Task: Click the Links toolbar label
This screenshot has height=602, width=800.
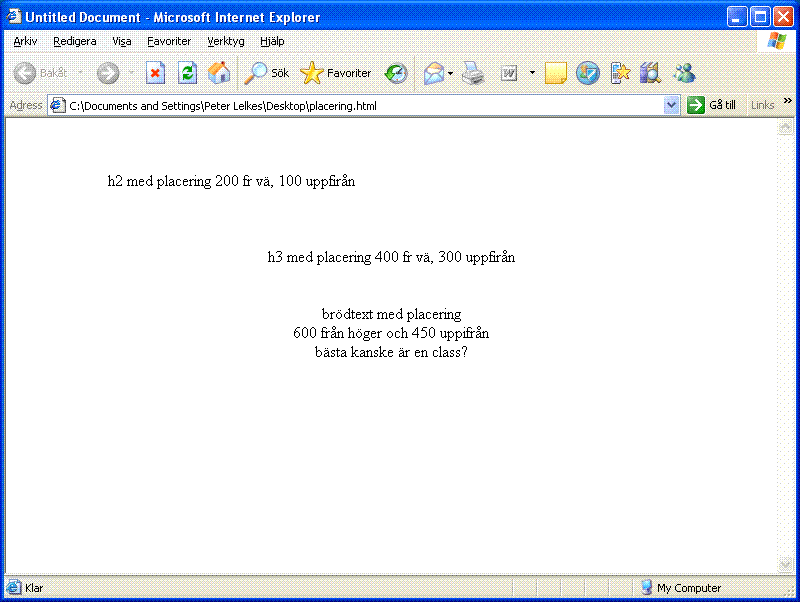Action: pyautogui.click(x=762, y=105)
